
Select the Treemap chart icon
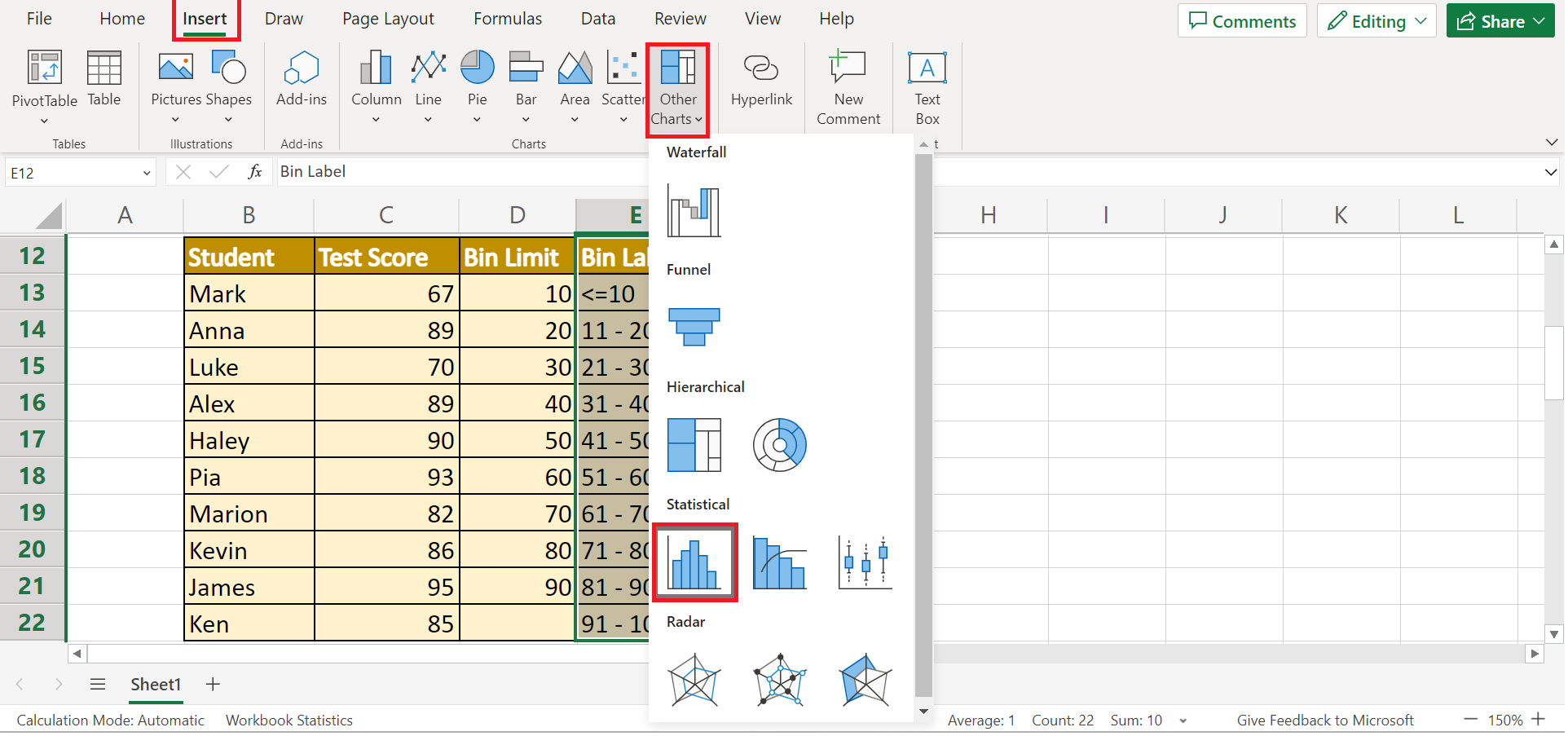[x=694, y=445]
